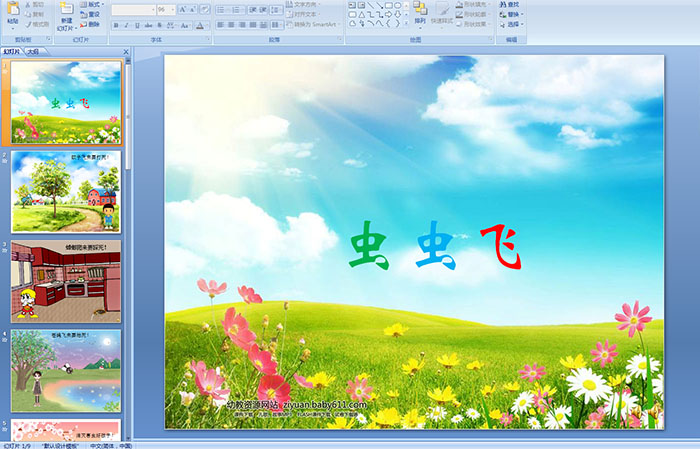Open Text Direction (文字方向) dropdown
700x449 pixels.
[303, 4]
